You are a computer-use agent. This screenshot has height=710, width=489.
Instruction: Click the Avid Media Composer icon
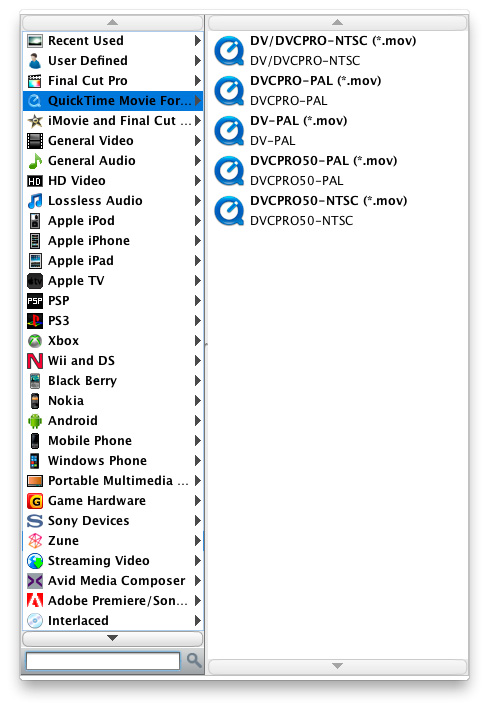[x=35, y=580]
